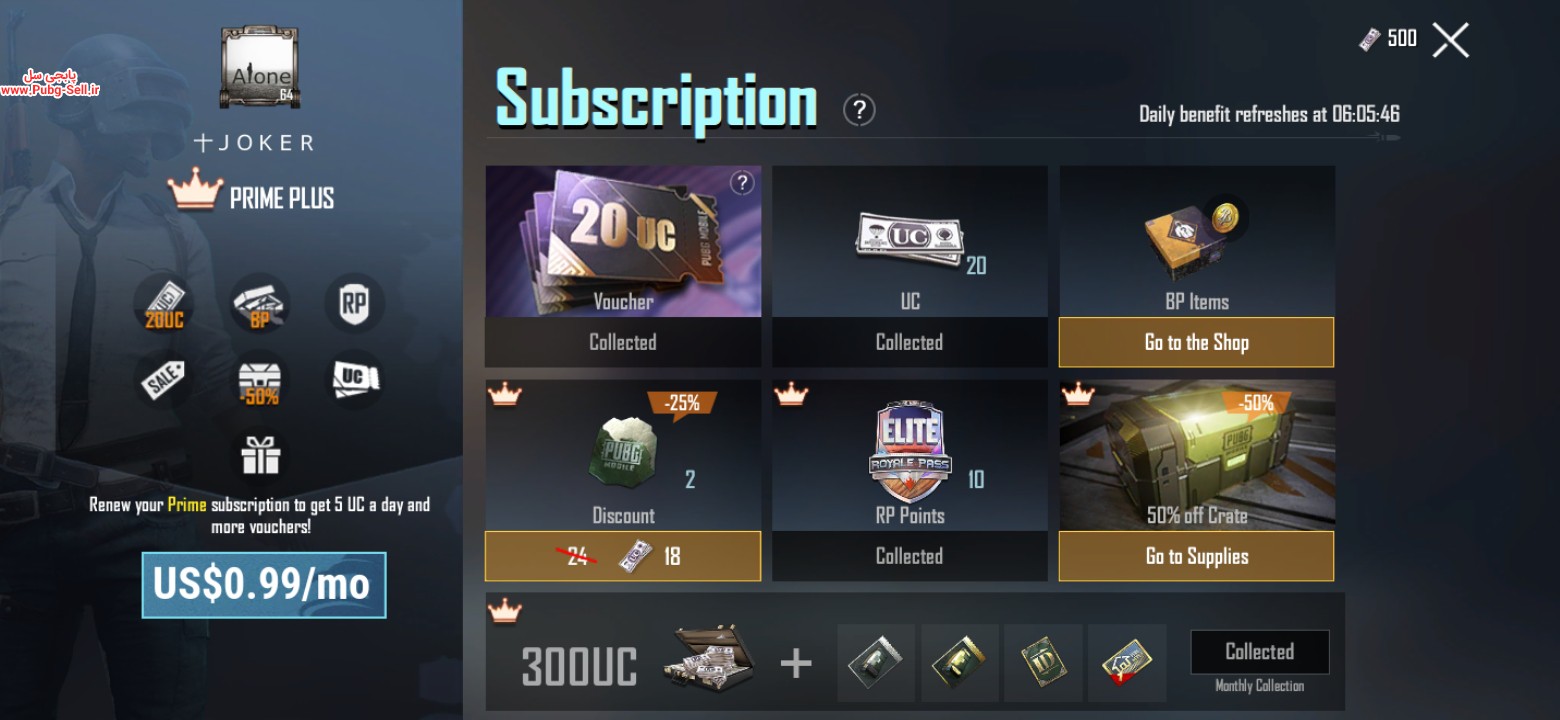The image size is (1560, 720).
Task: Select the -50% crate benefit icon
Action: (x=260, y=381)
